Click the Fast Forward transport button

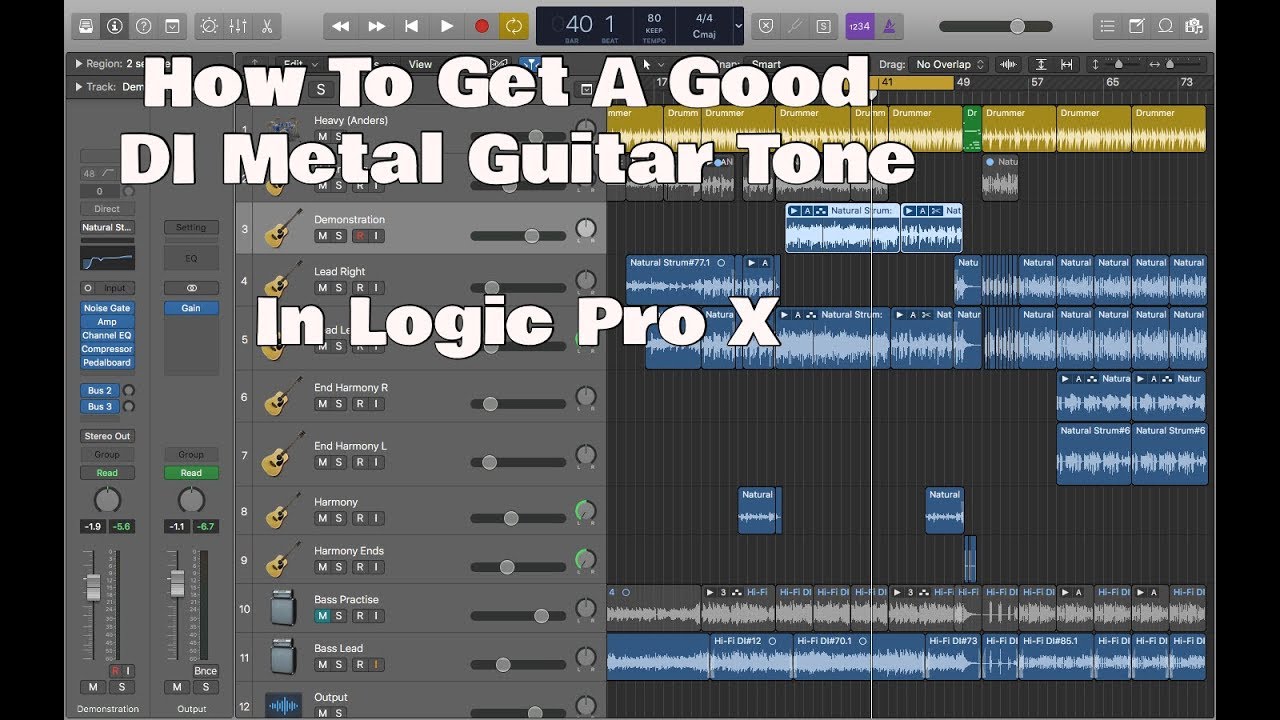[376, 26]
